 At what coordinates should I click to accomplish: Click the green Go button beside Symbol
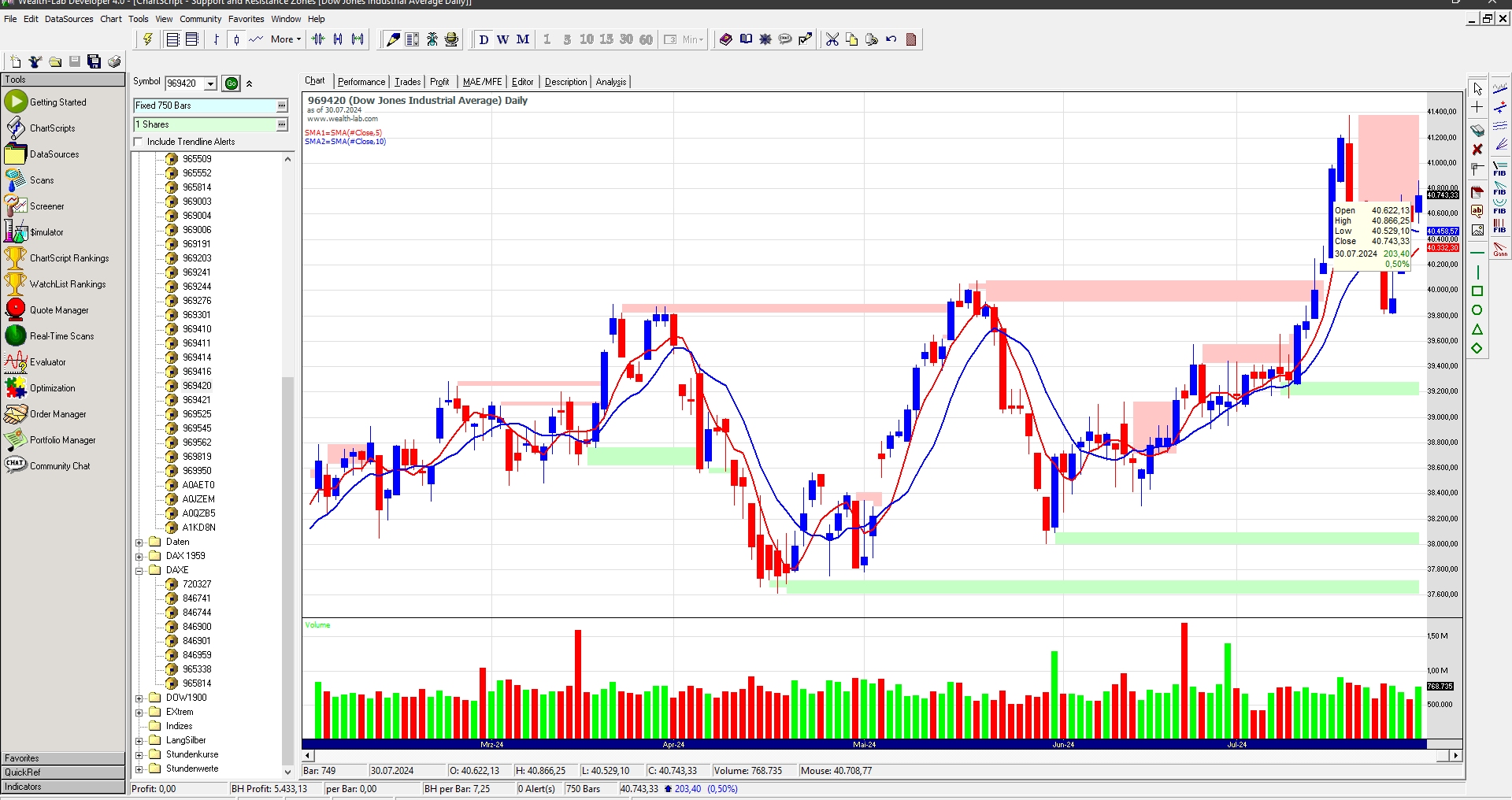pyautogui.click(x=231, y=83)
